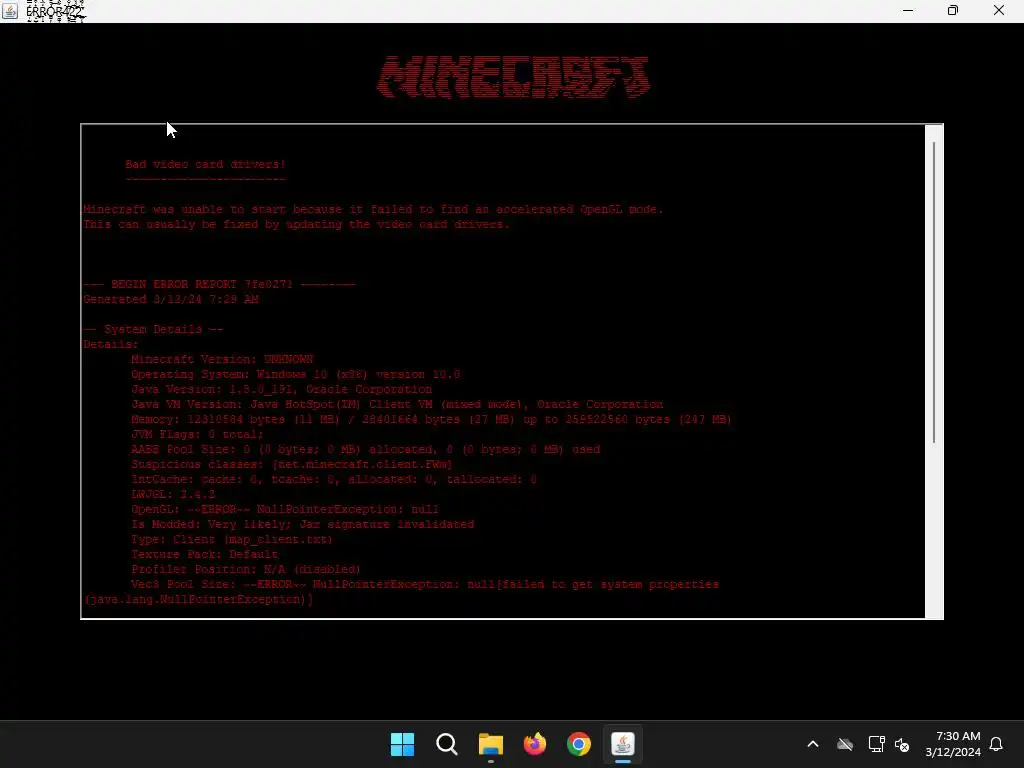Click the "Is Modded: Very likely" line

(302, 524)
